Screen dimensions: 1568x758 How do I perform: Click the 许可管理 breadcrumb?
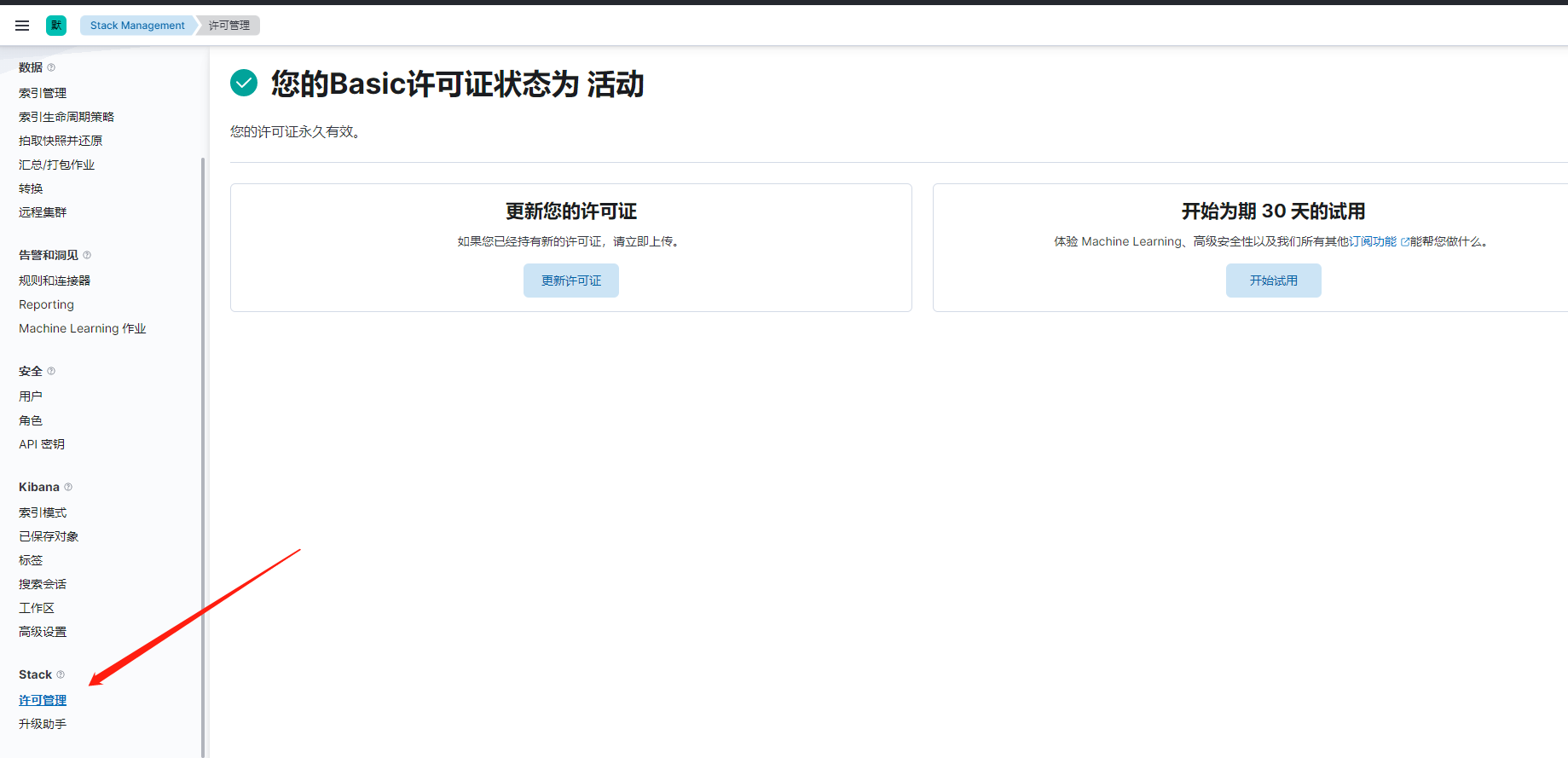point(229,26)
